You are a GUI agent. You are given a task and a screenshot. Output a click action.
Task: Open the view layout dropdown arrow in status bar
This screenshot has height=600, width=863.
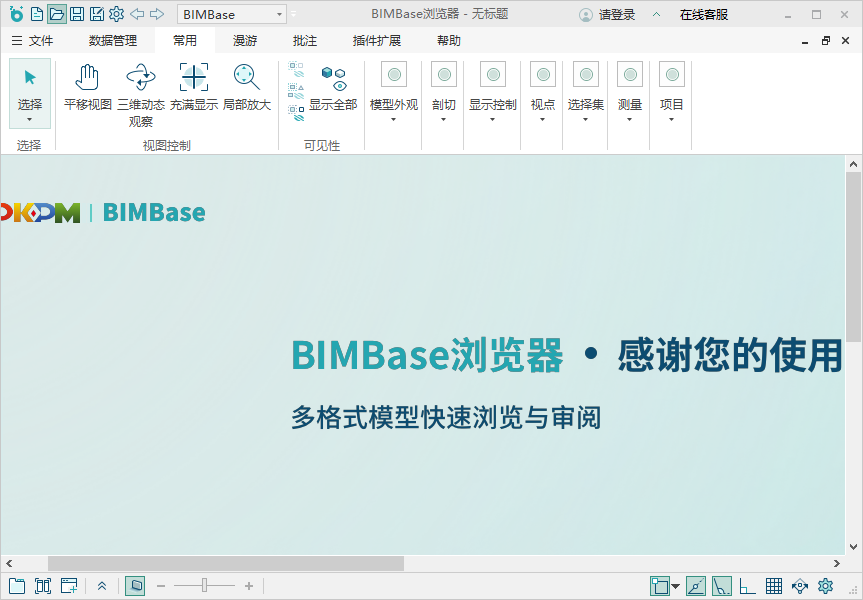click(x=675, y=586)
